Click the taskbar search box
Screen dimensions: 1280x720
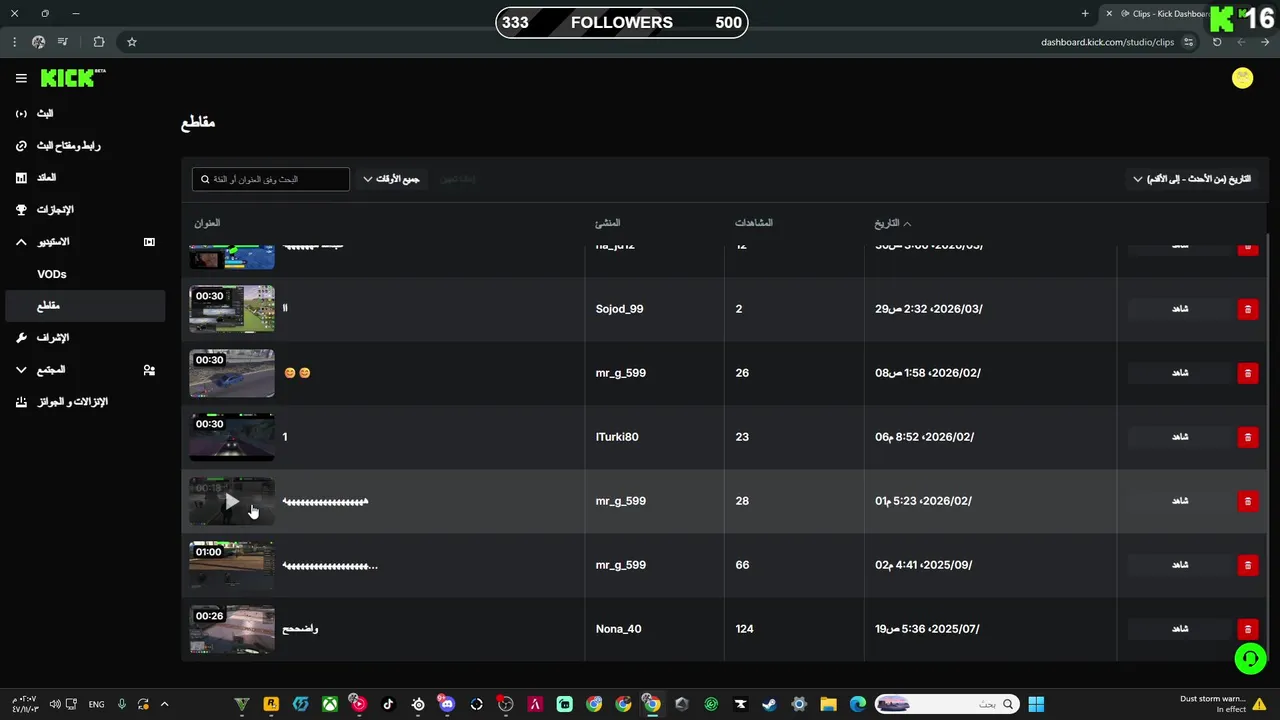click(x=946, y=704)
